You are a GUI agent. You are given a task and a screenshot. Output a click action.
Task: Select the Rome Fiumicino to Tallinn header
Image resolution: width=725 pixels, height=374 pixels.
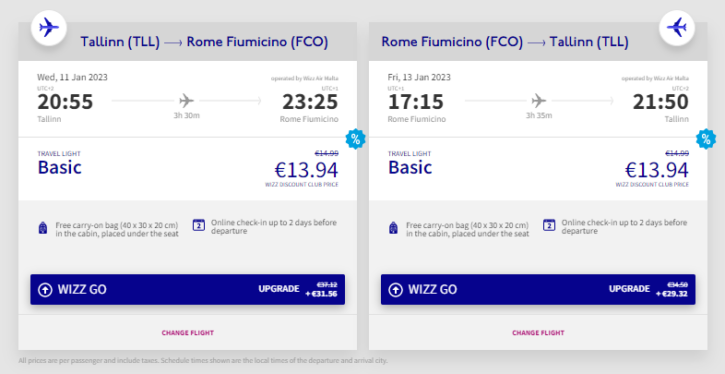pos(505,42)
